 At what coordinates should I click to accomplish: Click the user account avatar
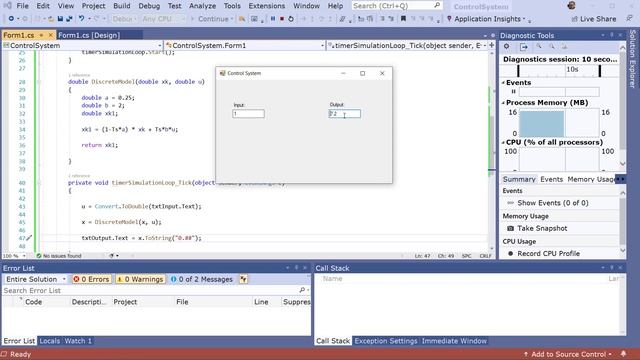click(571, 6)
